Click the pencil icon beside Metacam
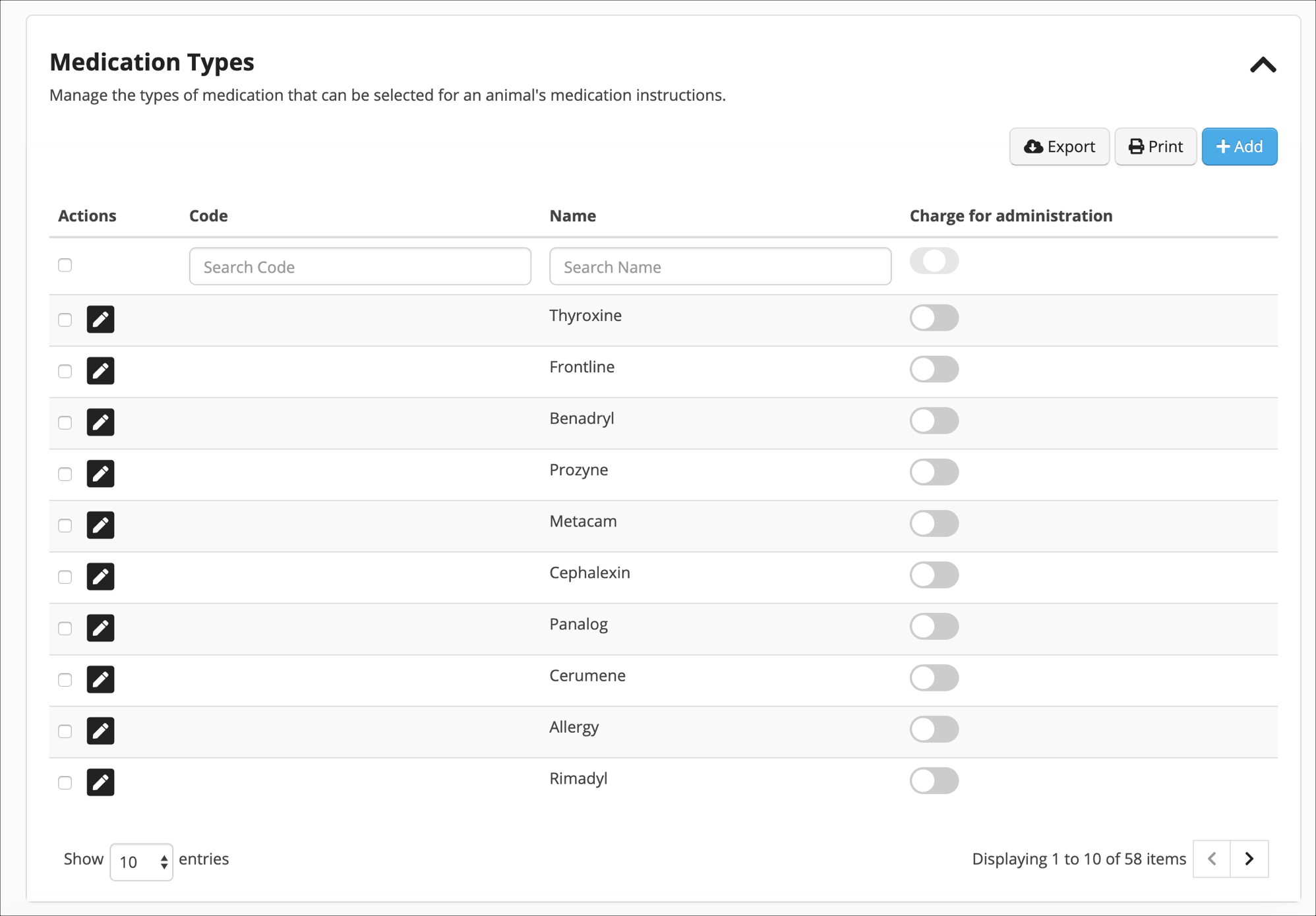The width and height of the screenshot is (1316, 916). pyautogui.click(x=100, y=525)
